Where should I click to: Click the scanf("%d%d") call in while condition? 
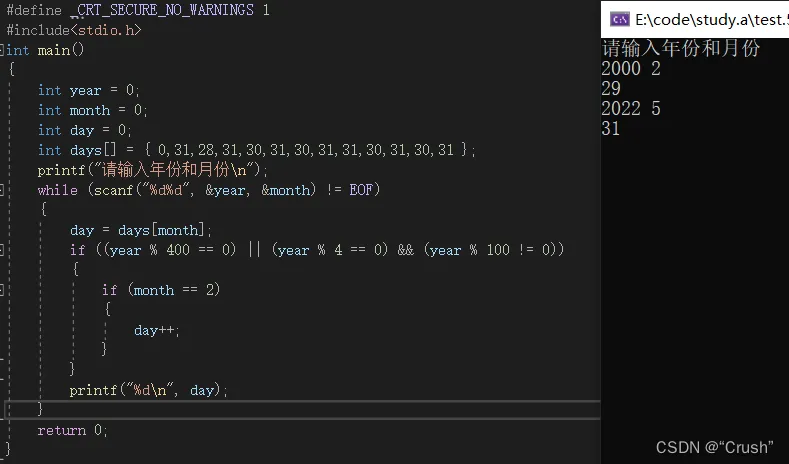click(x=205, y=190)
